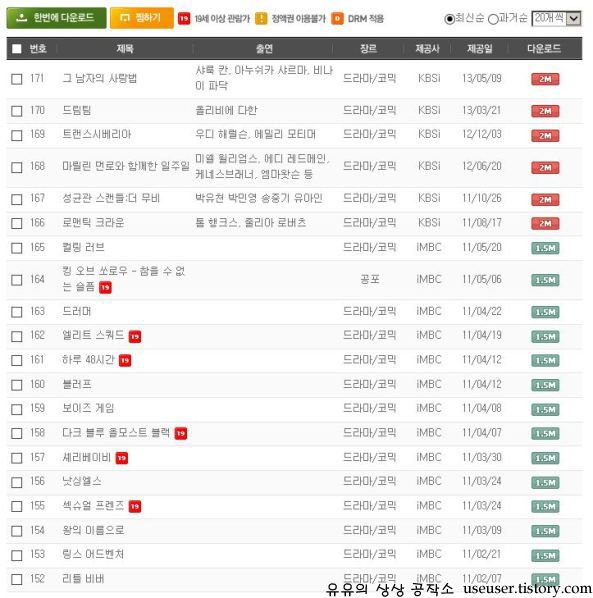
Task: Download 1.5M file for 엘리트 스쿼드
Action: pos(545,336)
